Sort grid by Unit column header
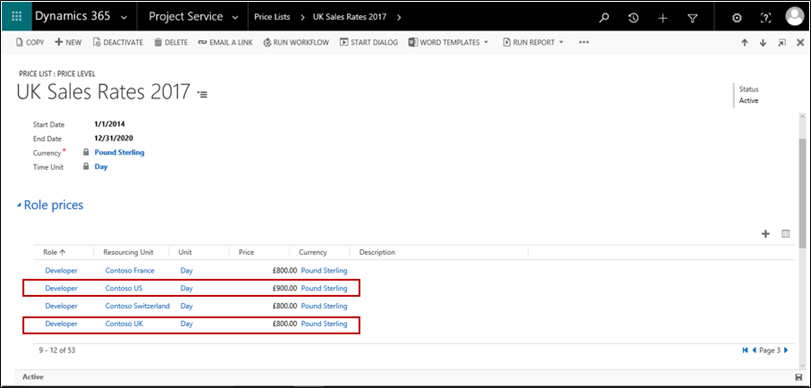Viewport: 811px width, 388px height. pos(185,252)
